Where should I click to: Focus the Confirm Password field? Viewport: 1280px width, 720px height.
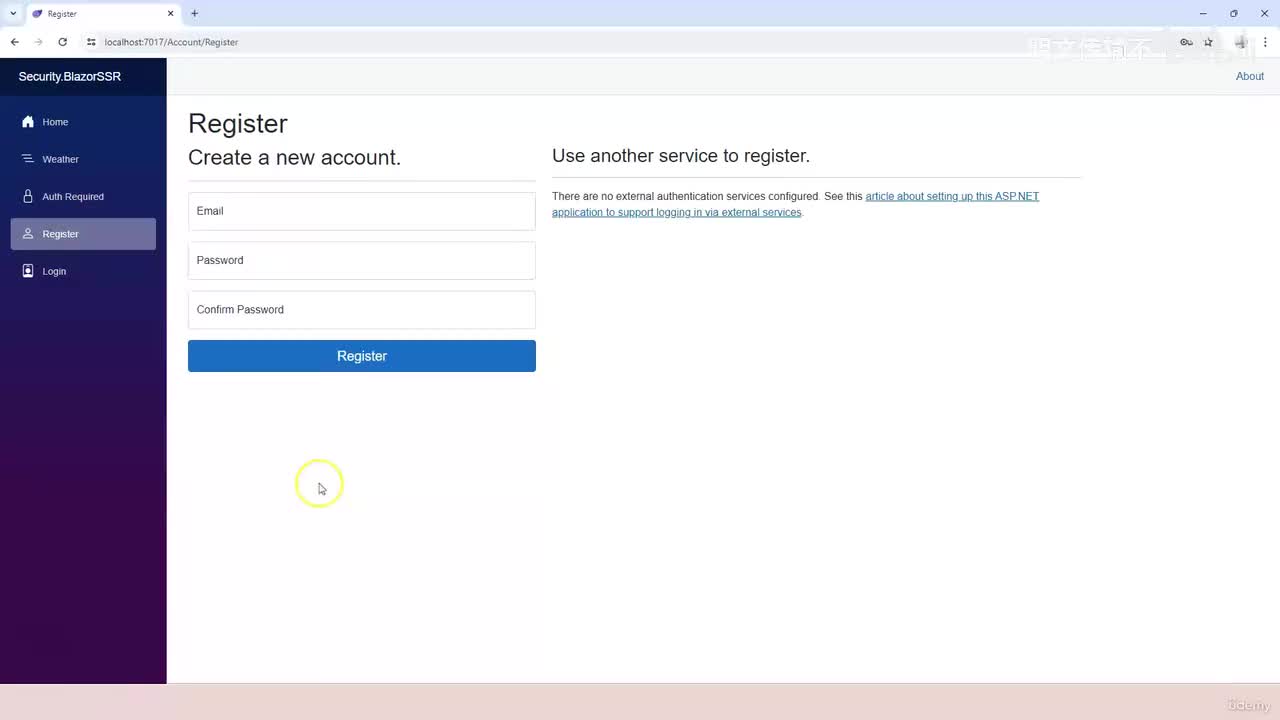pyautogui.click(x=362, y=310)
